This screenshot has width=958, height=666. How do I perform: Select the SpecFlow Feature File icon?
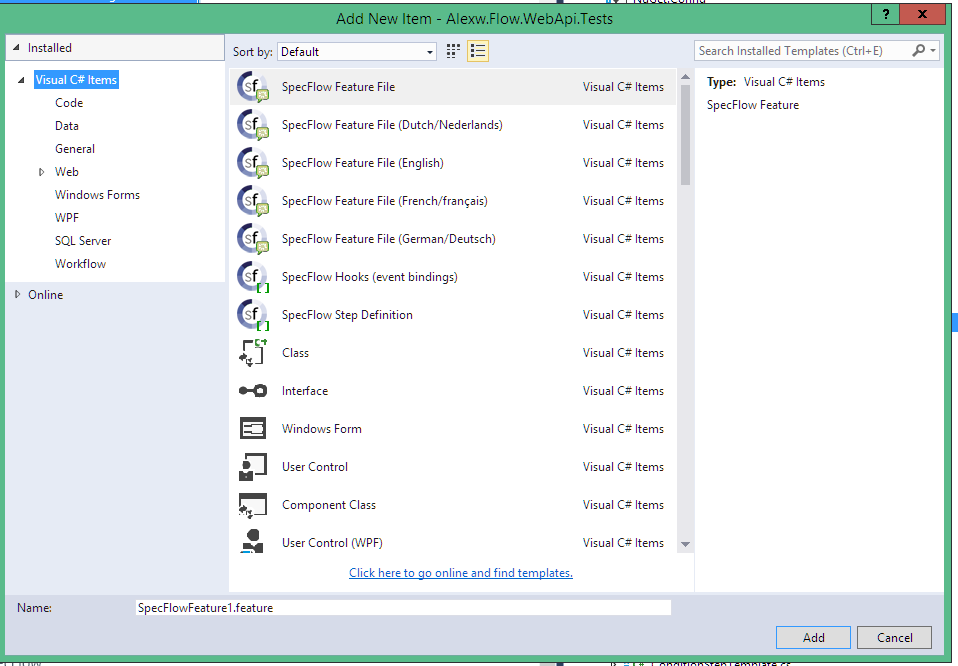253,87
